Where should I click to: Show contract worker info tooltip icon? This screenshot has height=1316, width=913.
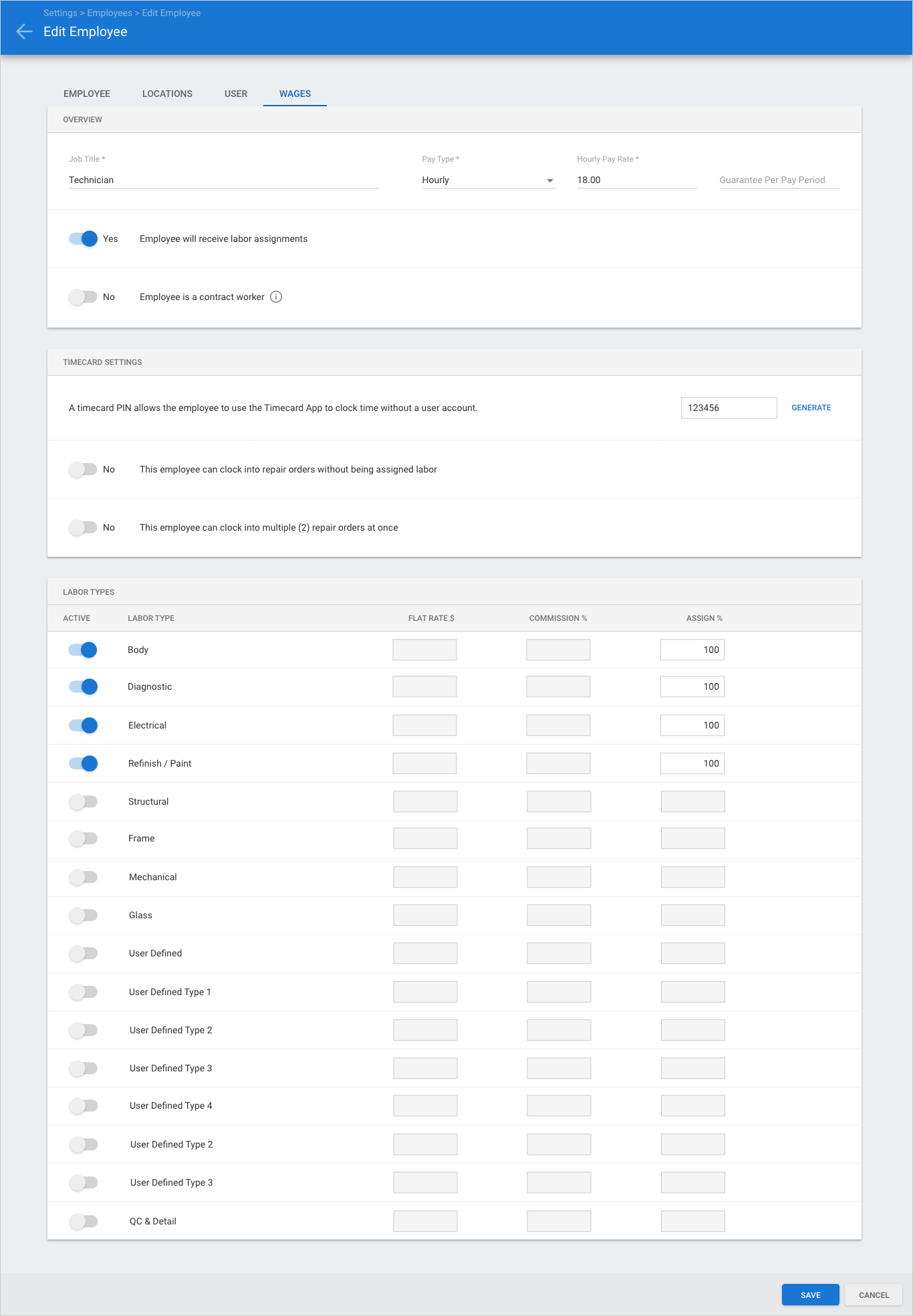276,297
